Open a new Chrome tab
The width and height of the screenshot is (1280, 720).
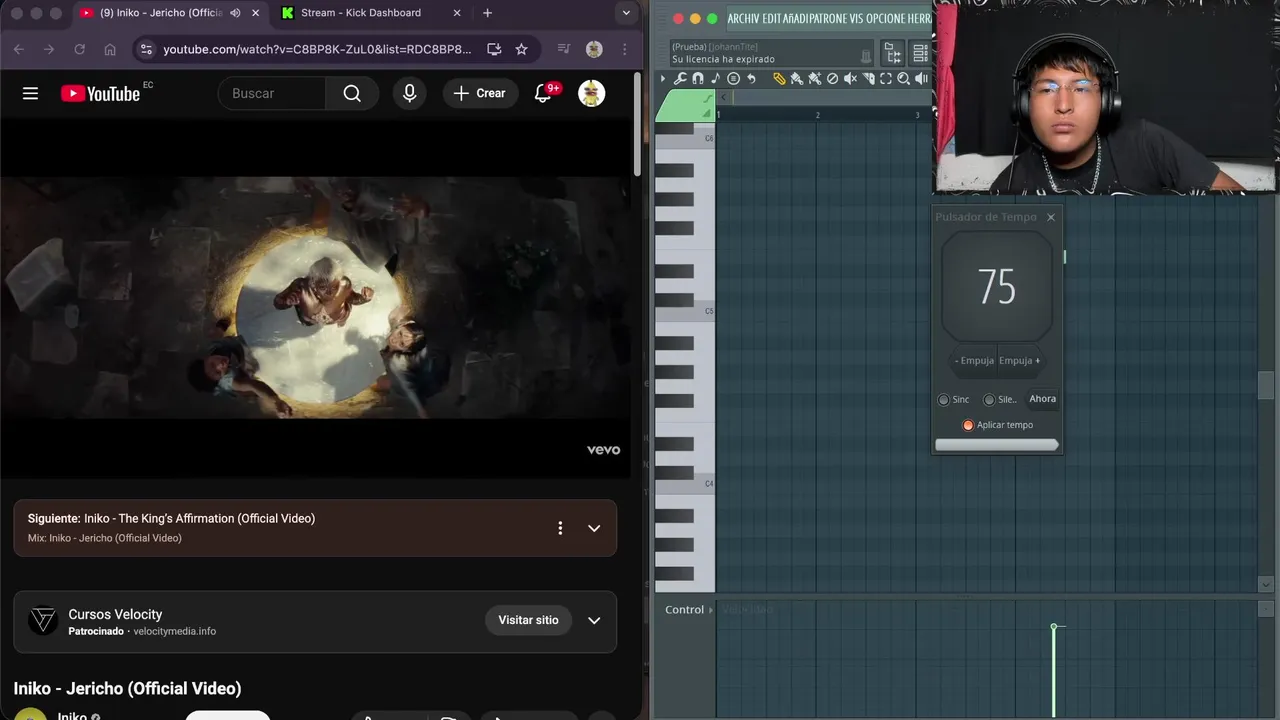487,13
